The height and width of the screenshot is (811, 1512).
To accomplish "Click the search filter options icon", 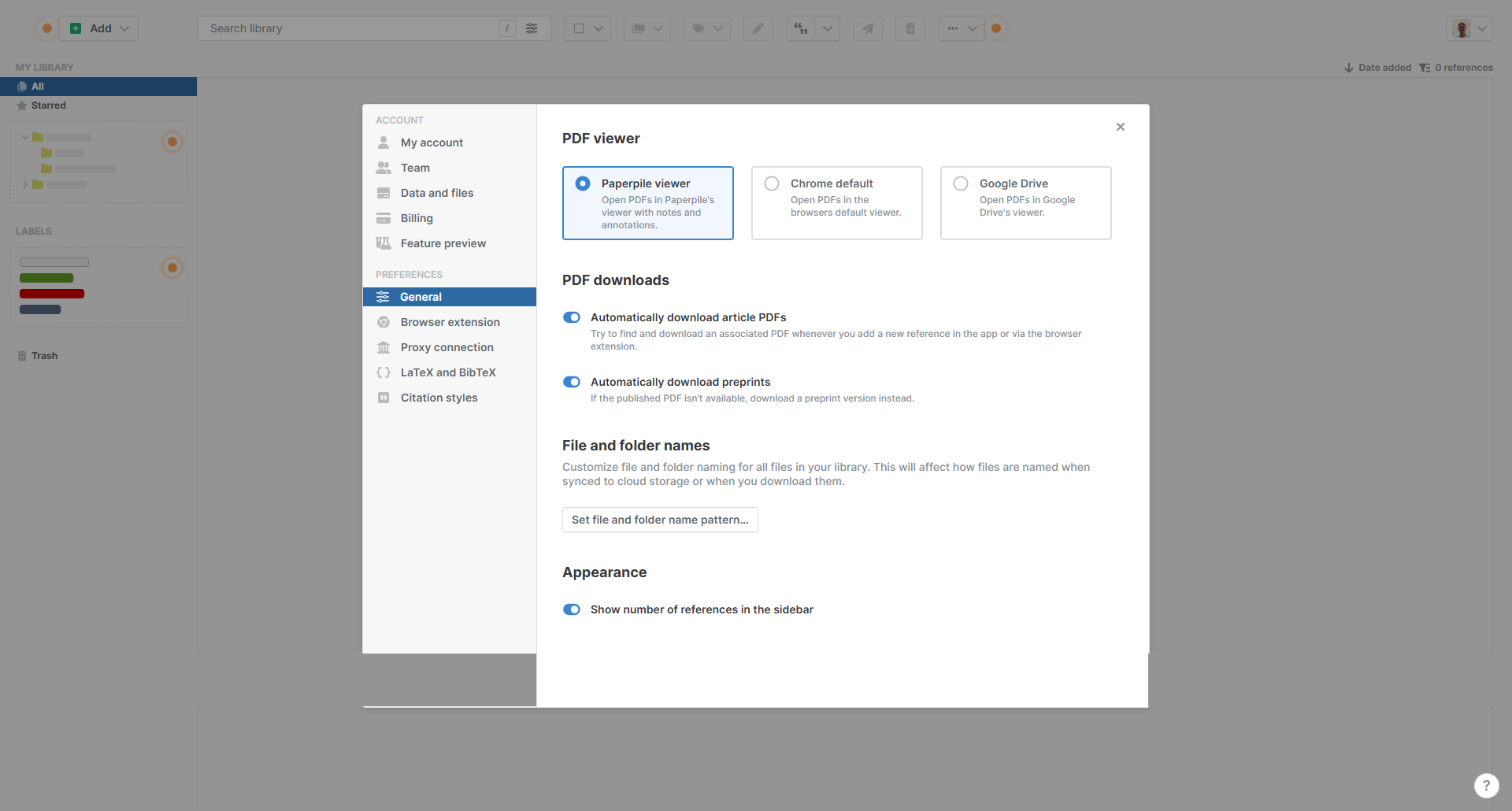I will coord(532,28).
